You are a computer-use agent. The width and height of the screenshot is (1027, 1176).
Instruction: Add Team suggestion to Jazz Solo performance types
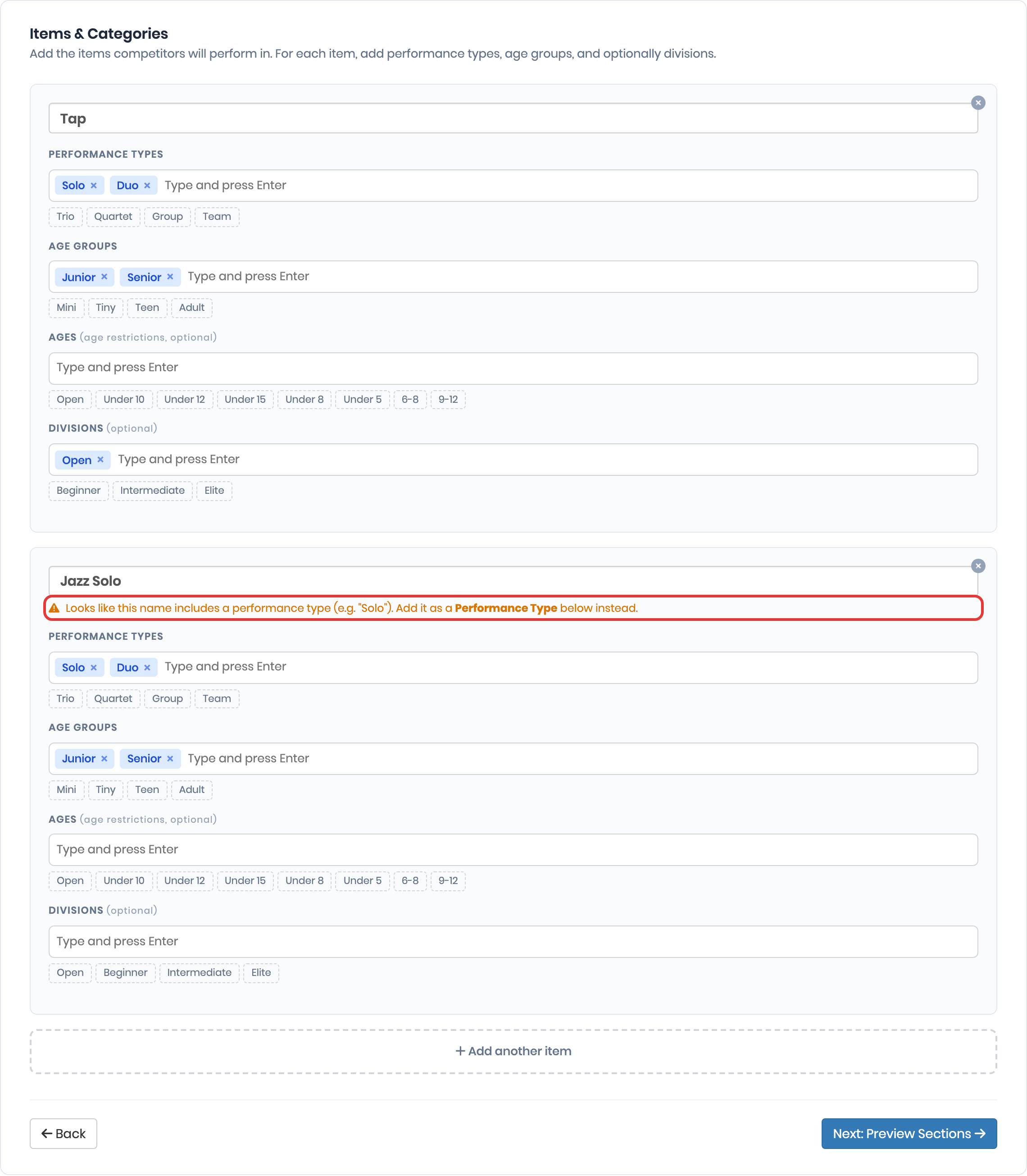(217, 699)
